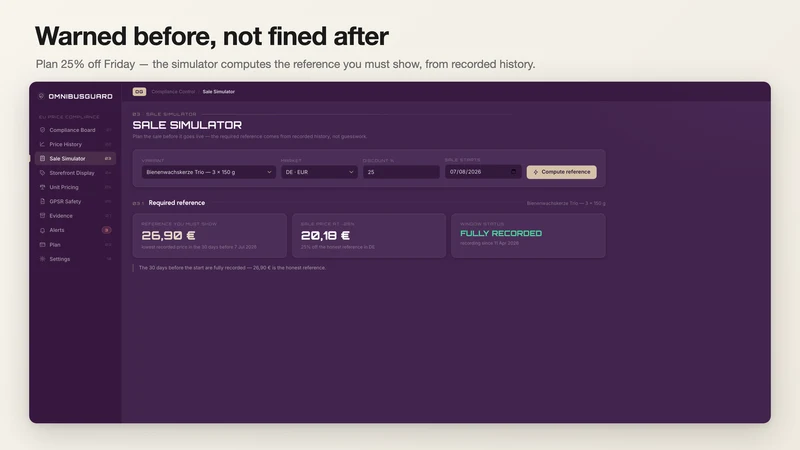Open the Compliance Board icon in sidebar

(42, 130)
